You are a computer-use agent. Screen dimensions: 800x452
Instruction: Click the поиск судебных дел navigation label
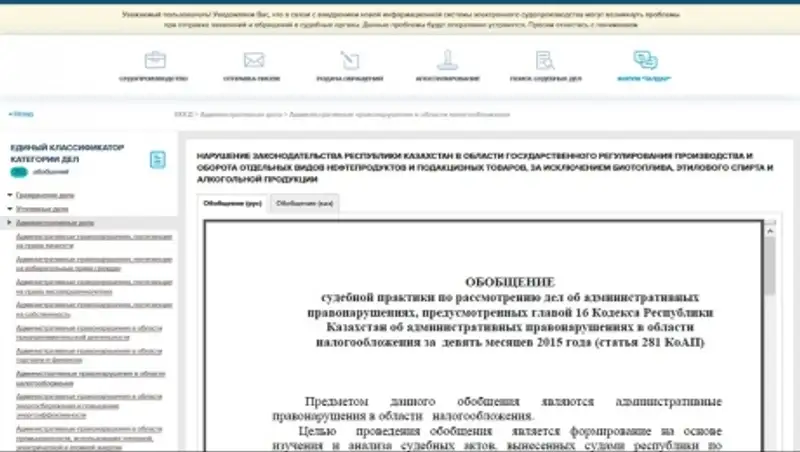pos(545,79)
